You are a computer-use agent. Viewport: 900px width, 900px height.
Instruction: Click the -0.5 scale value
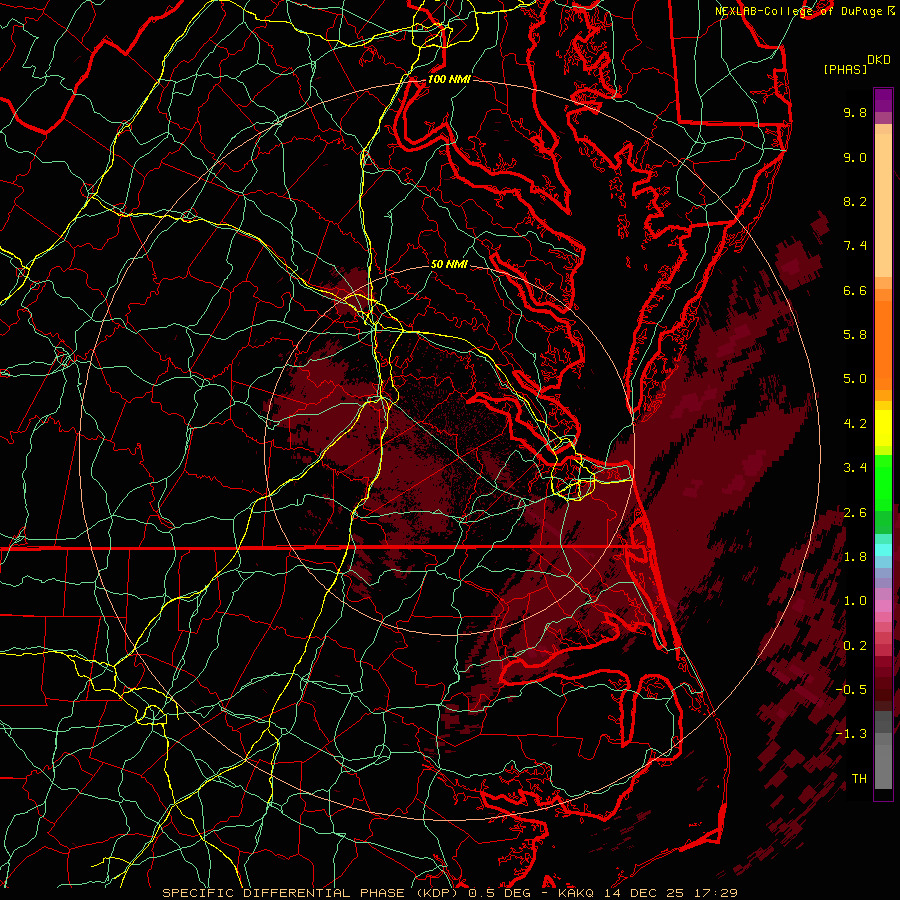click(x=851, y=690)
